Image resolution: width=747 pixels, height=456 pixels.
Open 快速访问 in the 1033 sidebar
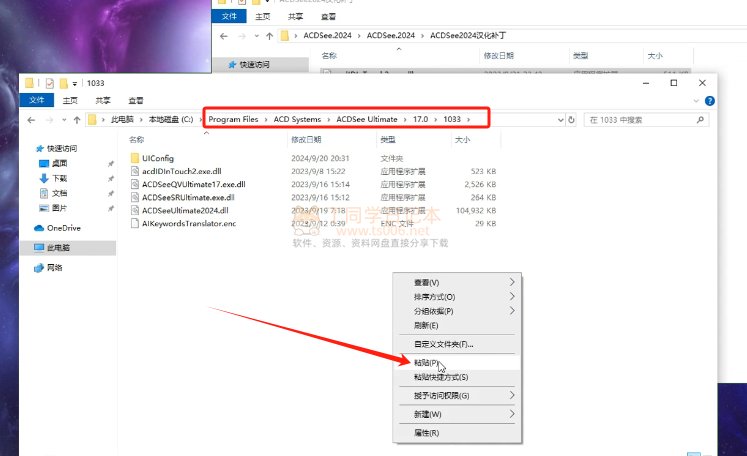point(61,148)
